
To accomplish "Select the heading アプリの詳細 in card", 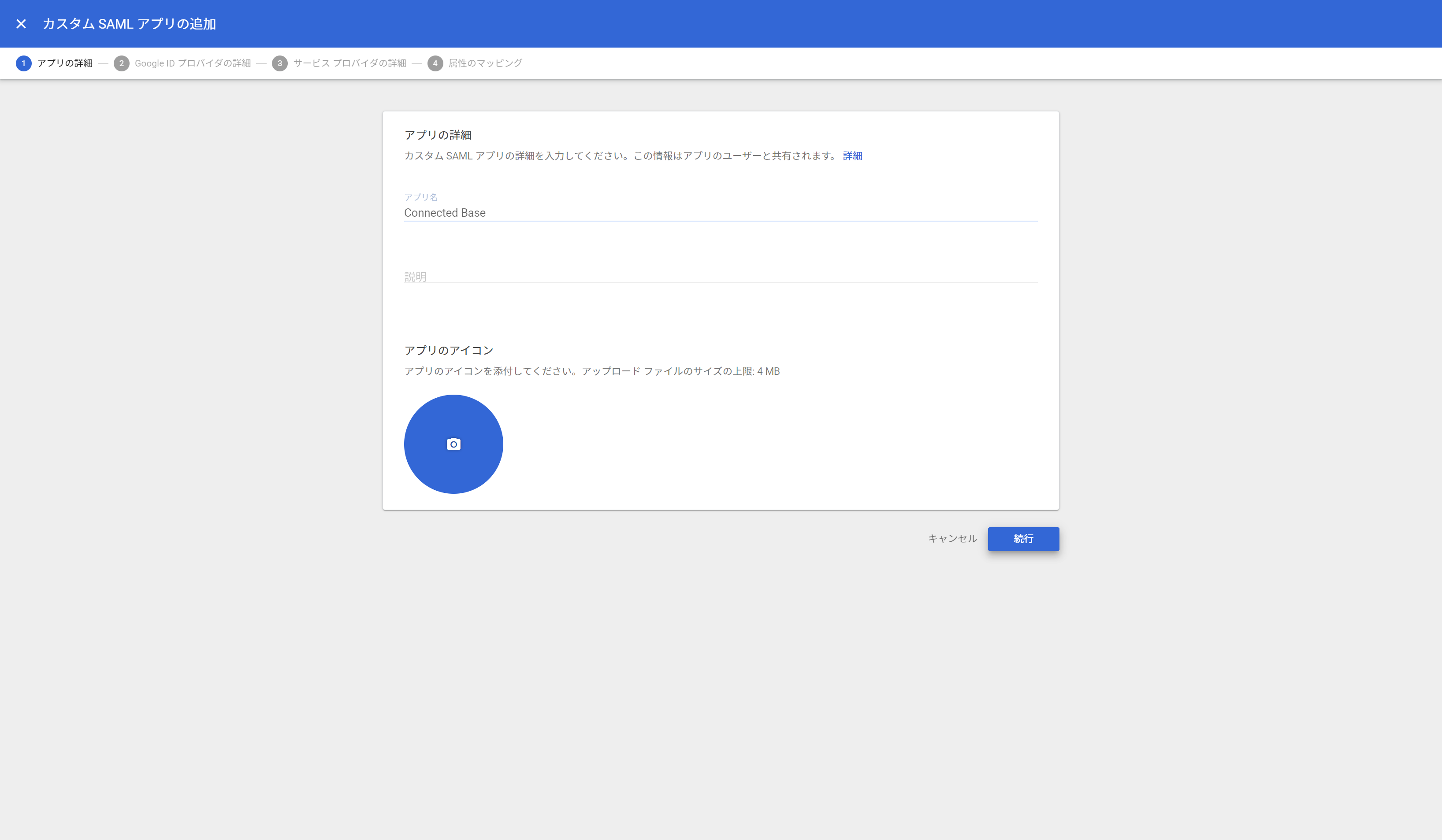I will [x=438, y=135].
